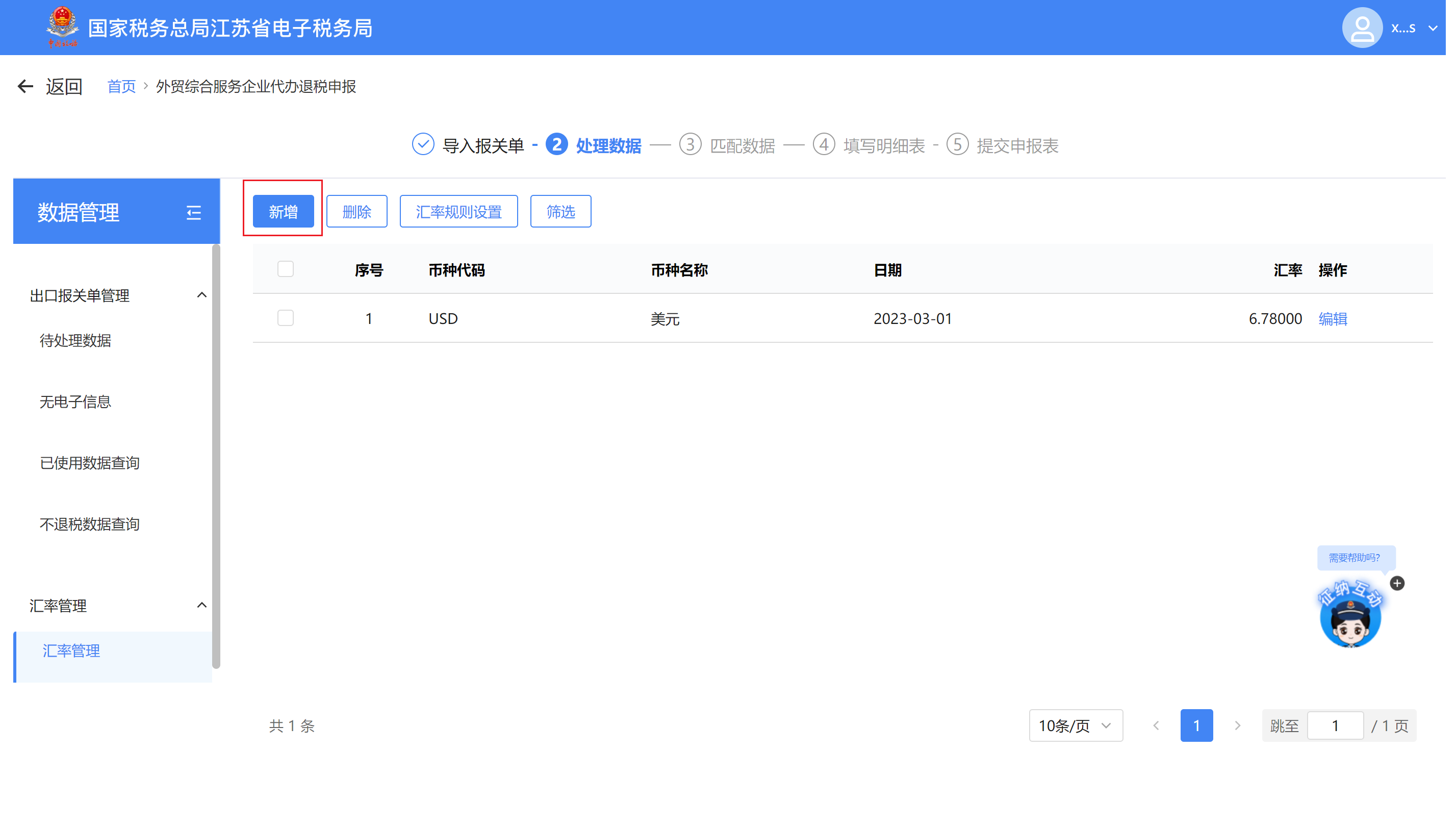This screenshot has width=1456, height=827.
Task: Open the user avatar profile icon
Action: point(1361,28)
